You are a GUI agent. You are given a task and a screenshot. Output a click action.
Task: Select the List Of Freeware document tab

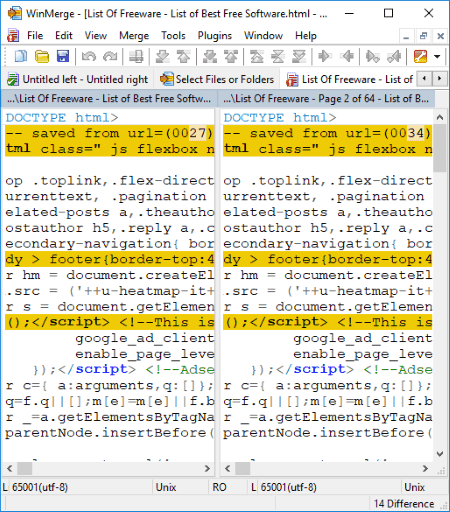click(x=349, y=79)
